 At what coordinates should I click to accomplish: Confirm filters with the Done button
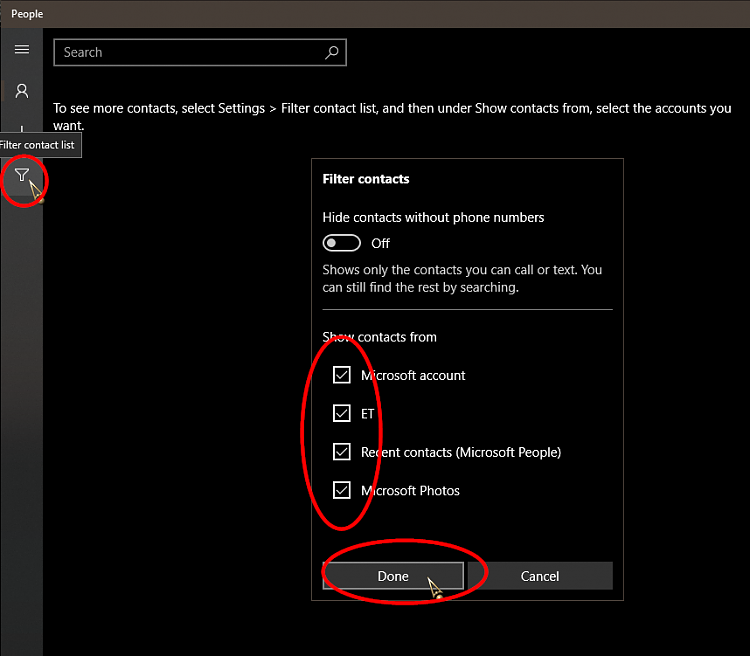point(393,576)
